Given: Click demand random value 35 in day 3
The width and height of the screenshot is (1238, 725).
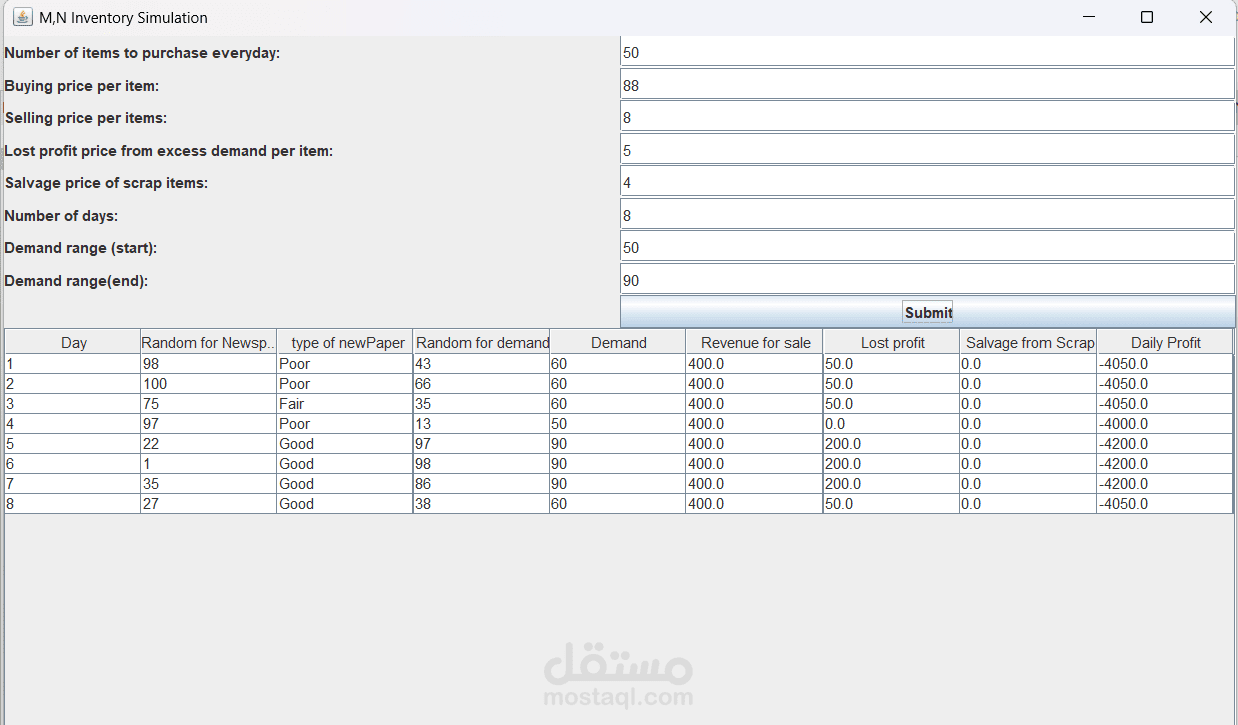Looking at the screenshot, I should click(x=482, y=404).
